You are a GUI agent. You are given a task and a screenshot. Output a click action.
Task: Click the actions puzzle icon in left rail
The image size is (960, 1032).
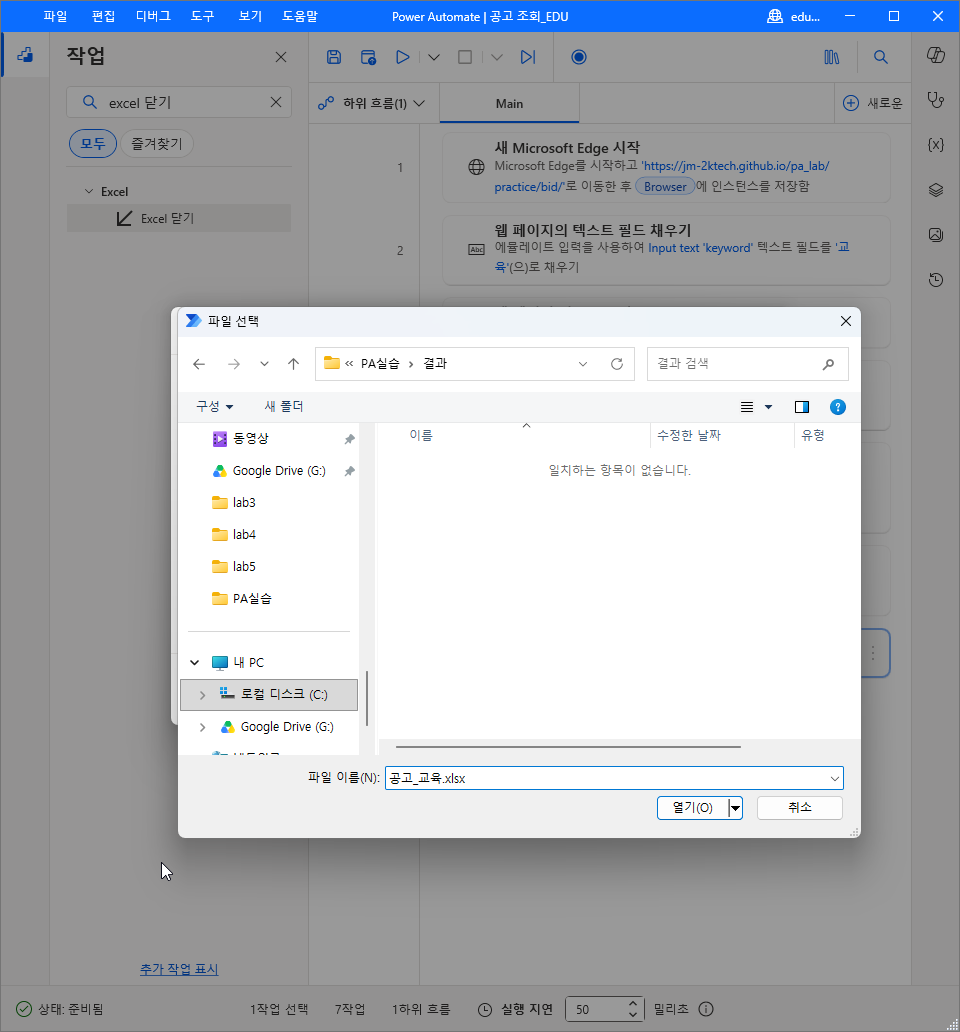coord(25,55)
